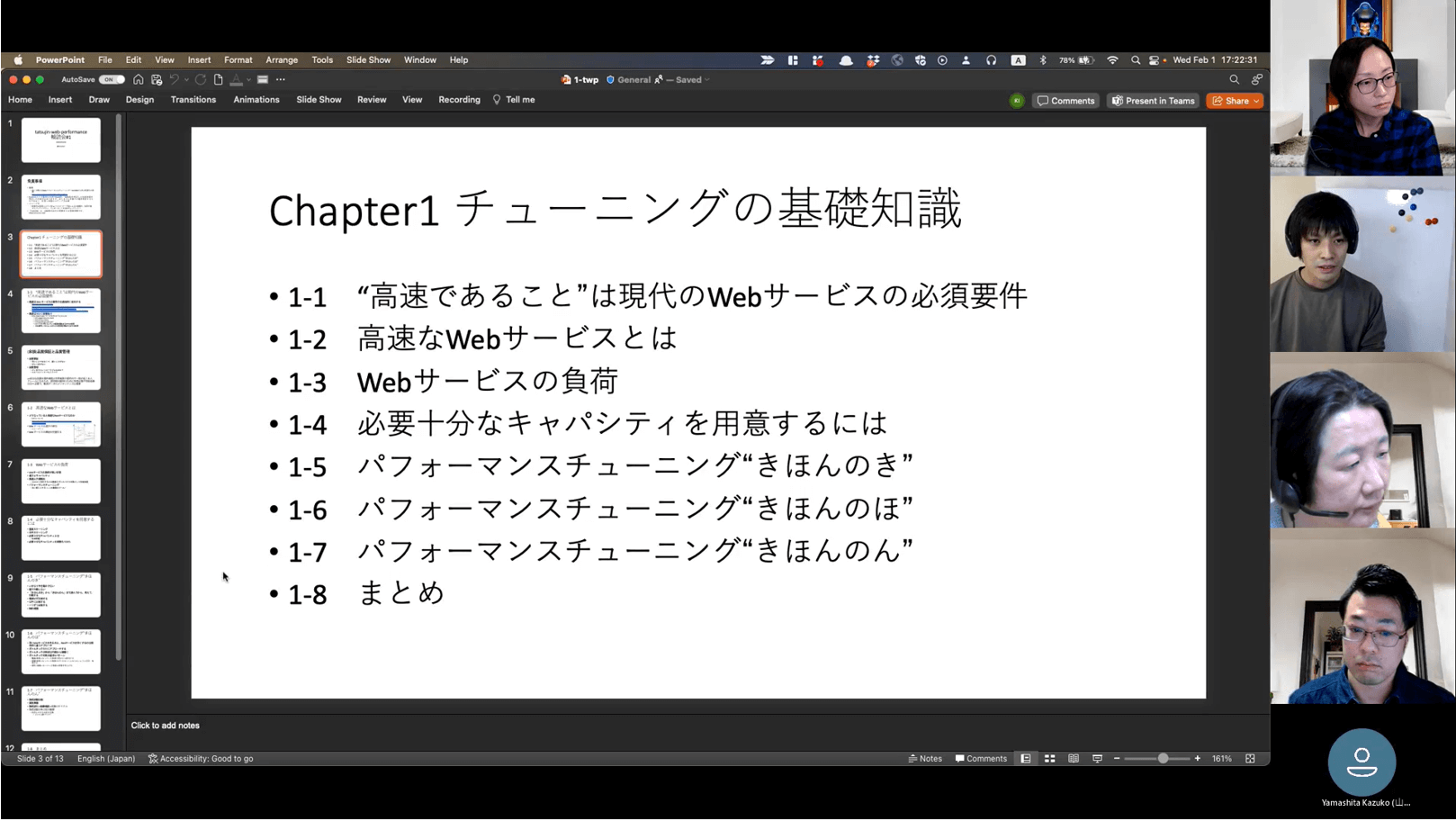The image size is (1456, 821).
Task: Toggle the Notes pane in status bar
Action: pos(925,759)
